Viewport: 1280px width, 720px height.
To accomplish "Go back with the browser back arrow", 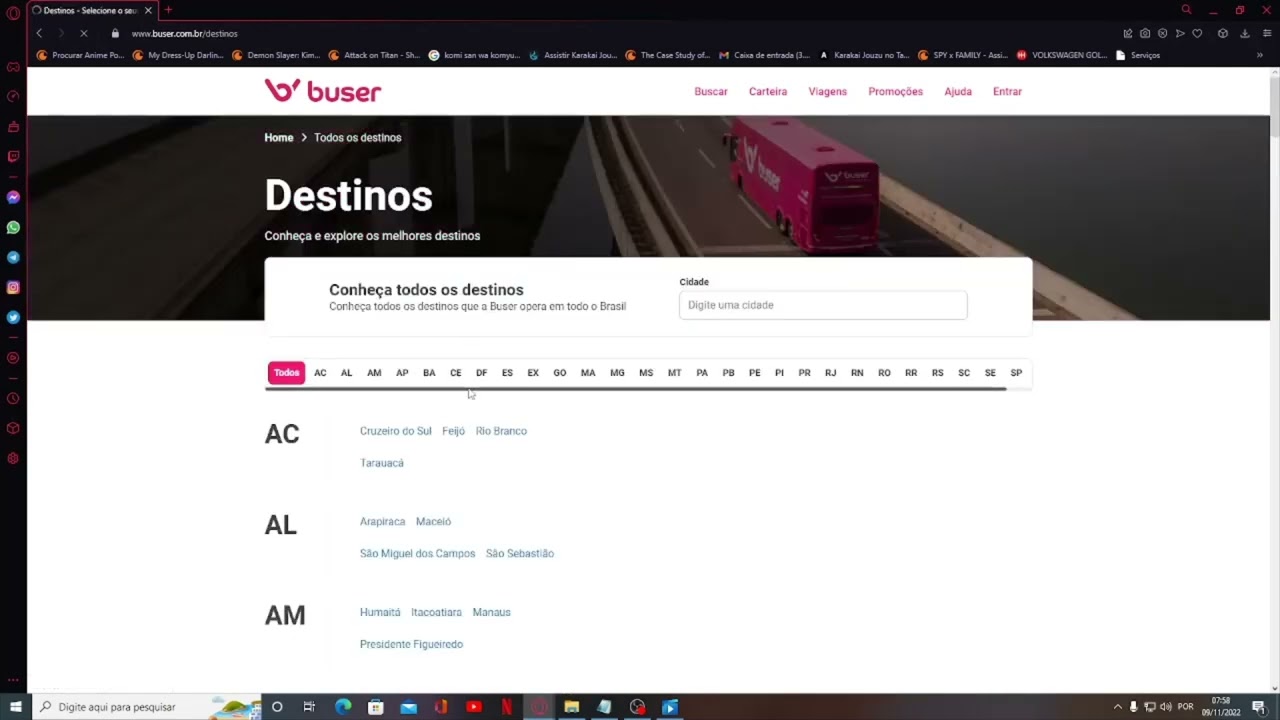I will tap(39, 33).
